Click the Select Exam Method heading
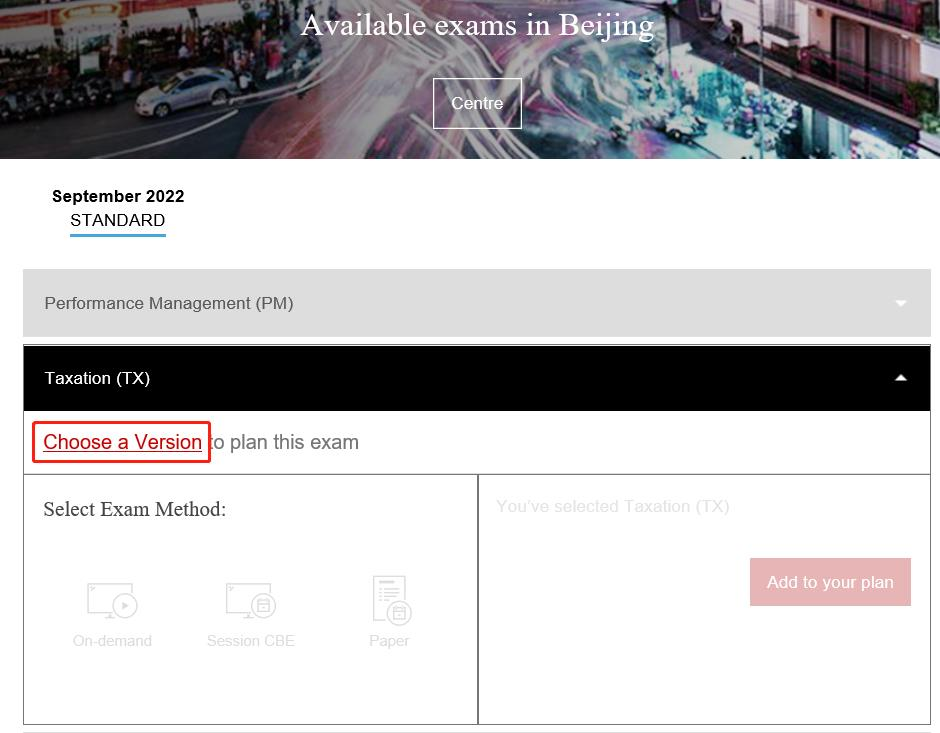 click(134, 509)
